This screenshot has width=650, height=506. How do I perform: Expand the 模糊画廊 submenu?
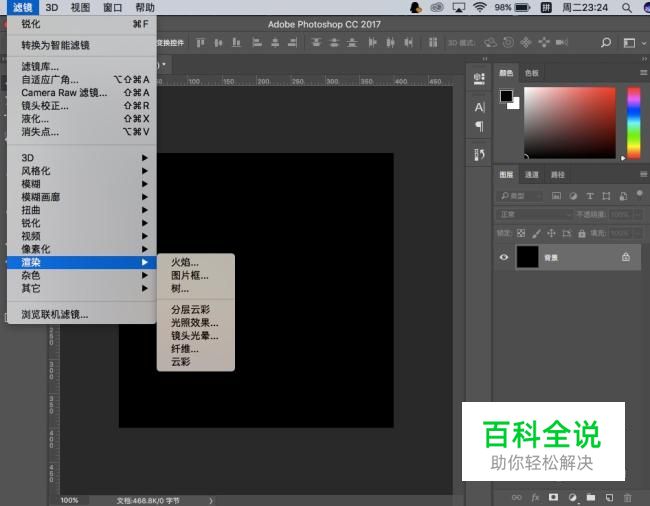[82, 197]
